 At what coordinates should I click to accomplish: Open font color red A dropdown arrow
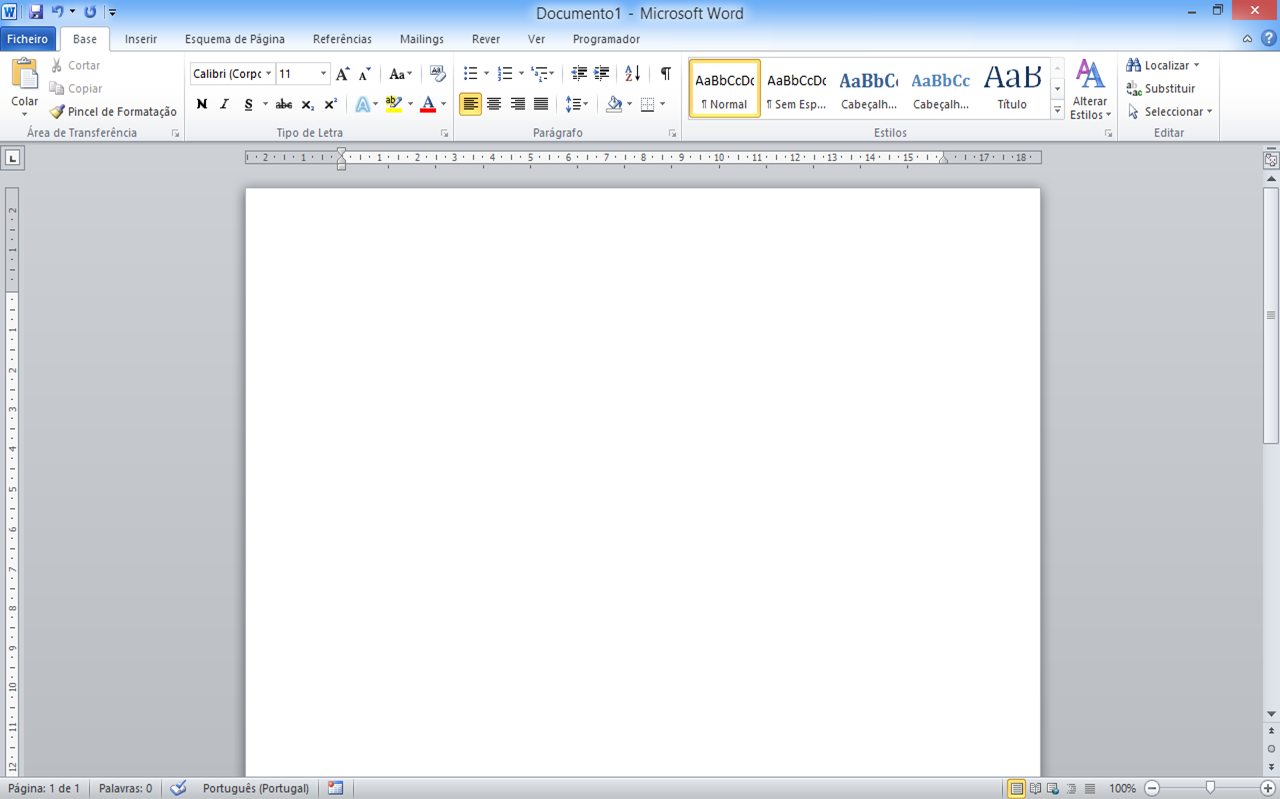click(443, 104)
